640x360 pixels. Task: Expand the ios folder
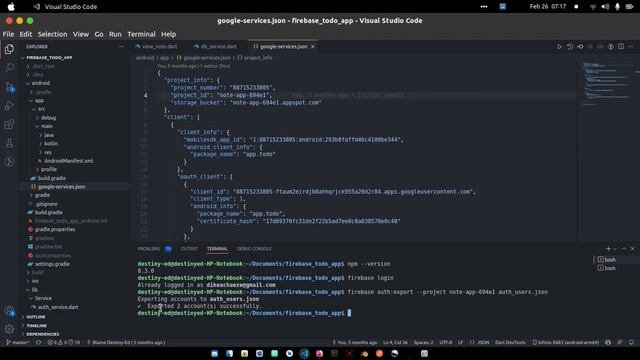tap(35, 281)
